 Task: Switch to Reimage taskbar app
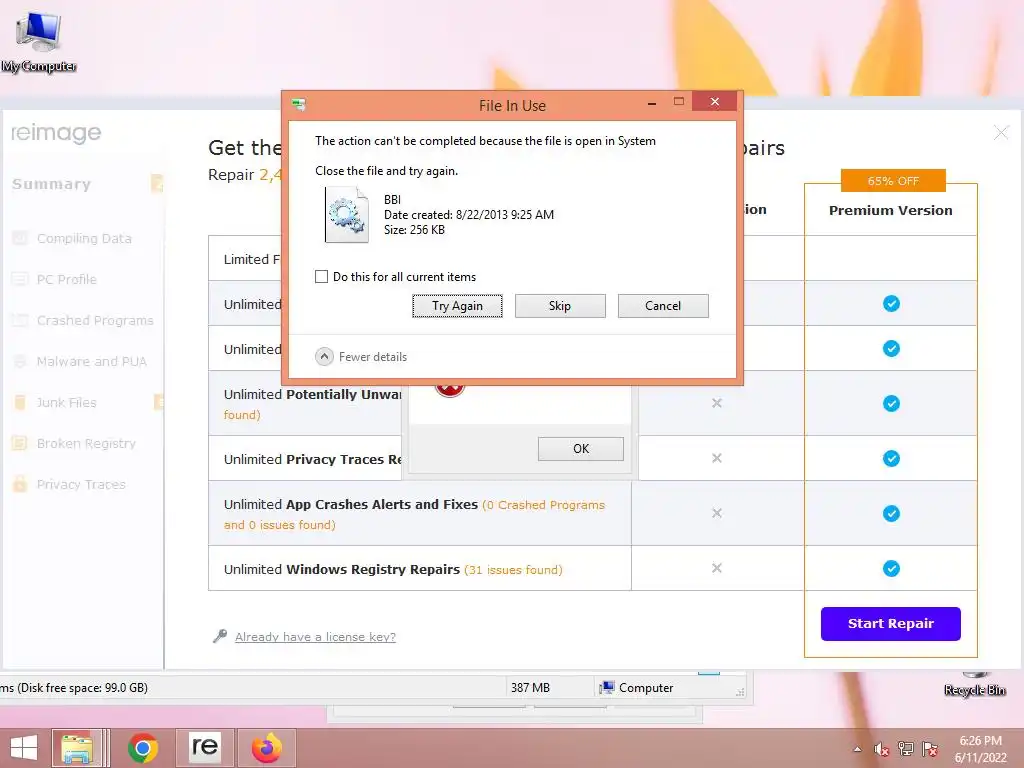click(x=204, y=748)
